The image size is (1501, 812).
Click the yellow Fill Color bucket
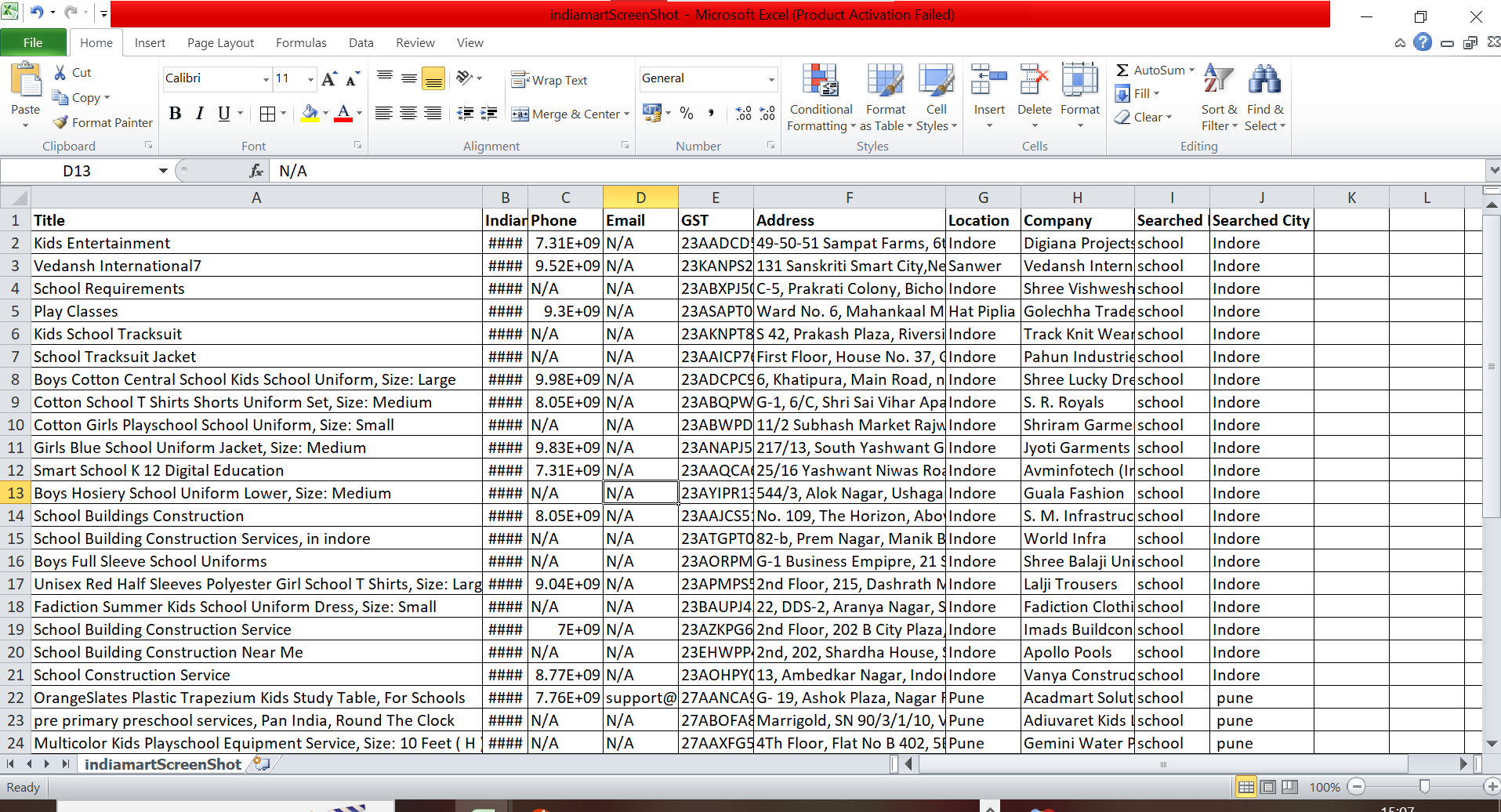(310, 114)
